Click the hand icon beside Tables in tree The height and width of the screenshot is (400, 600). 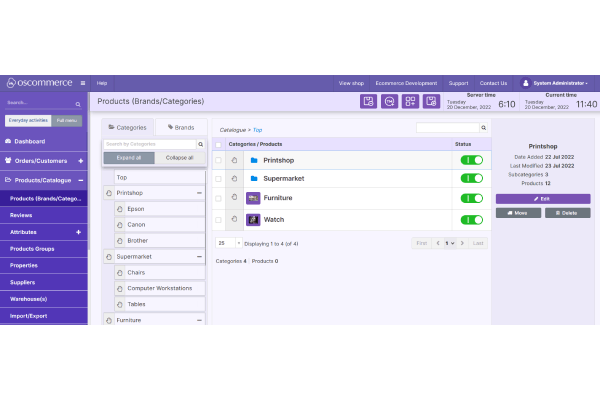(120, 304)
